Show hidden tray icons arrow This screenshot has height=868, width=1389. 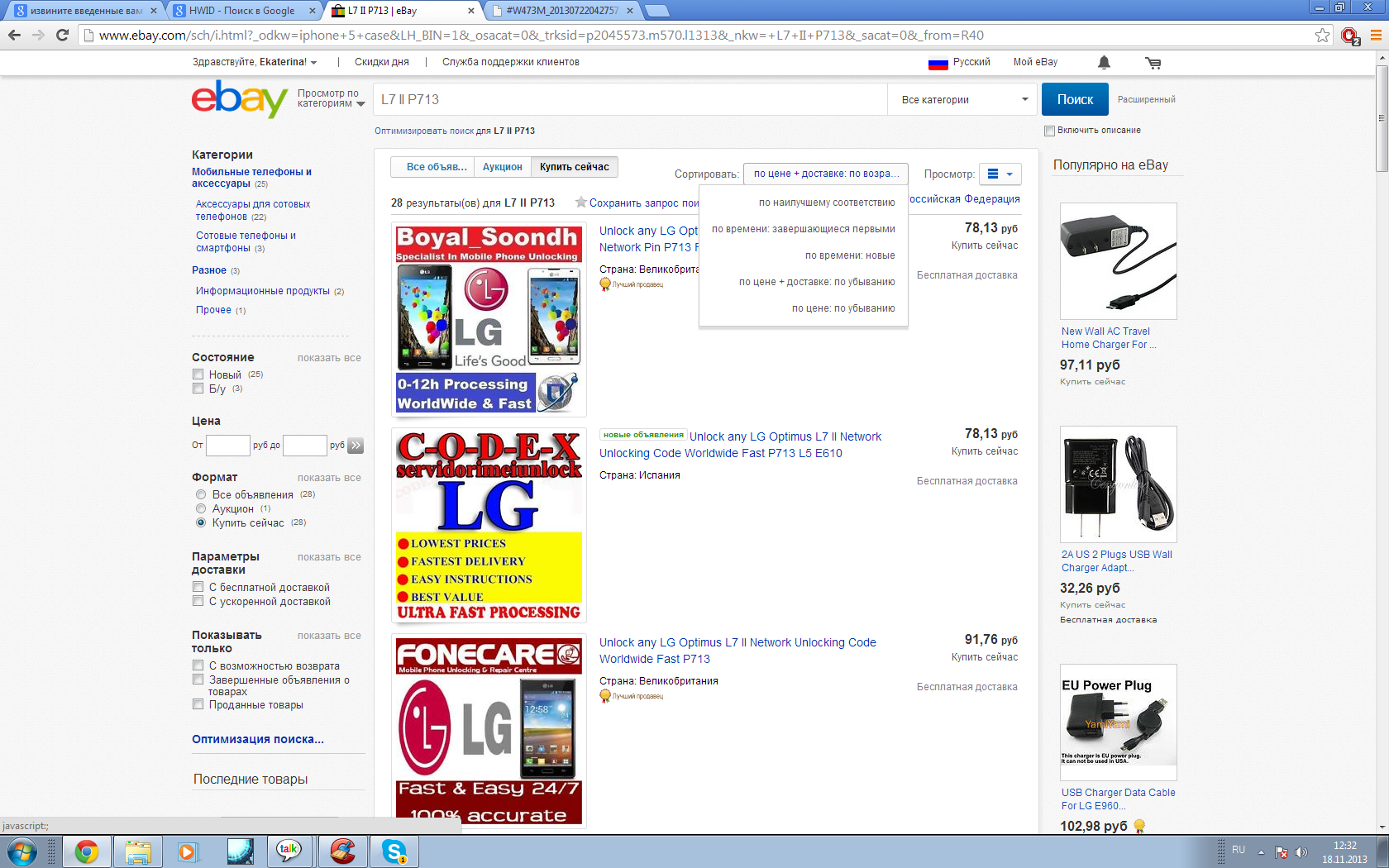click(x=1261, y=851)
